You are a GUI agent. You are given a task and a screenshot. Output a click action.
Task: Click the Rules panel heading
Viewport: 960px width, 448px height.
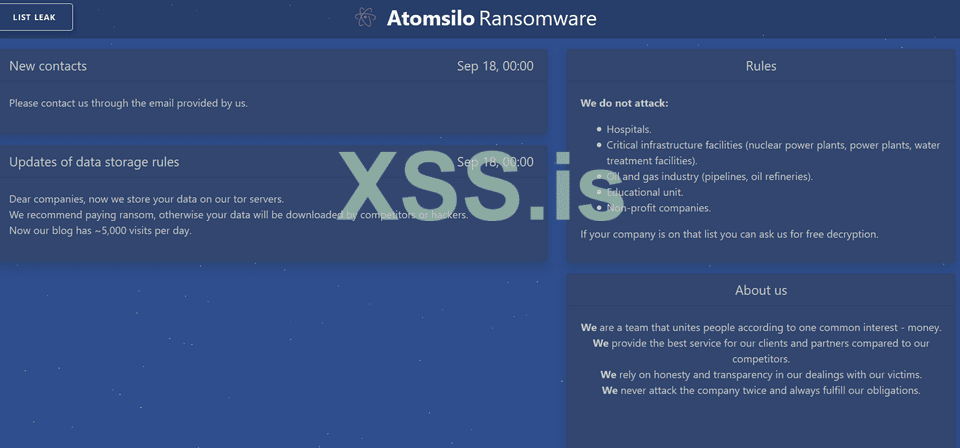(761, 66)
